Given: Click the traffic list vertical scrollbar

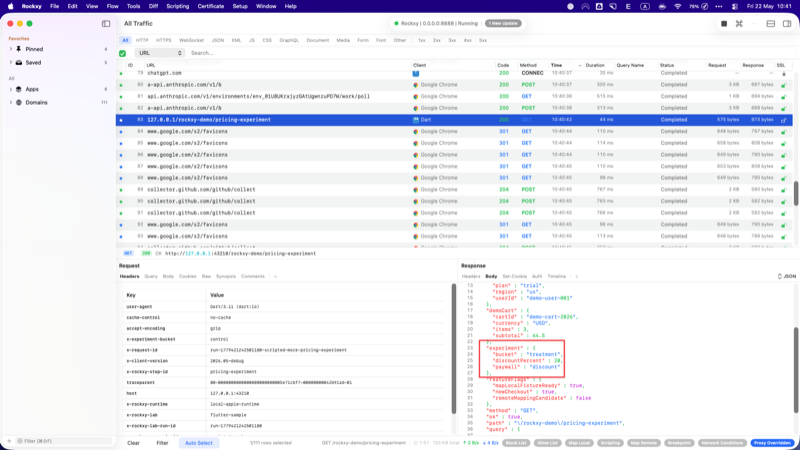Looking at the screenshot, I should click(796, 194).
